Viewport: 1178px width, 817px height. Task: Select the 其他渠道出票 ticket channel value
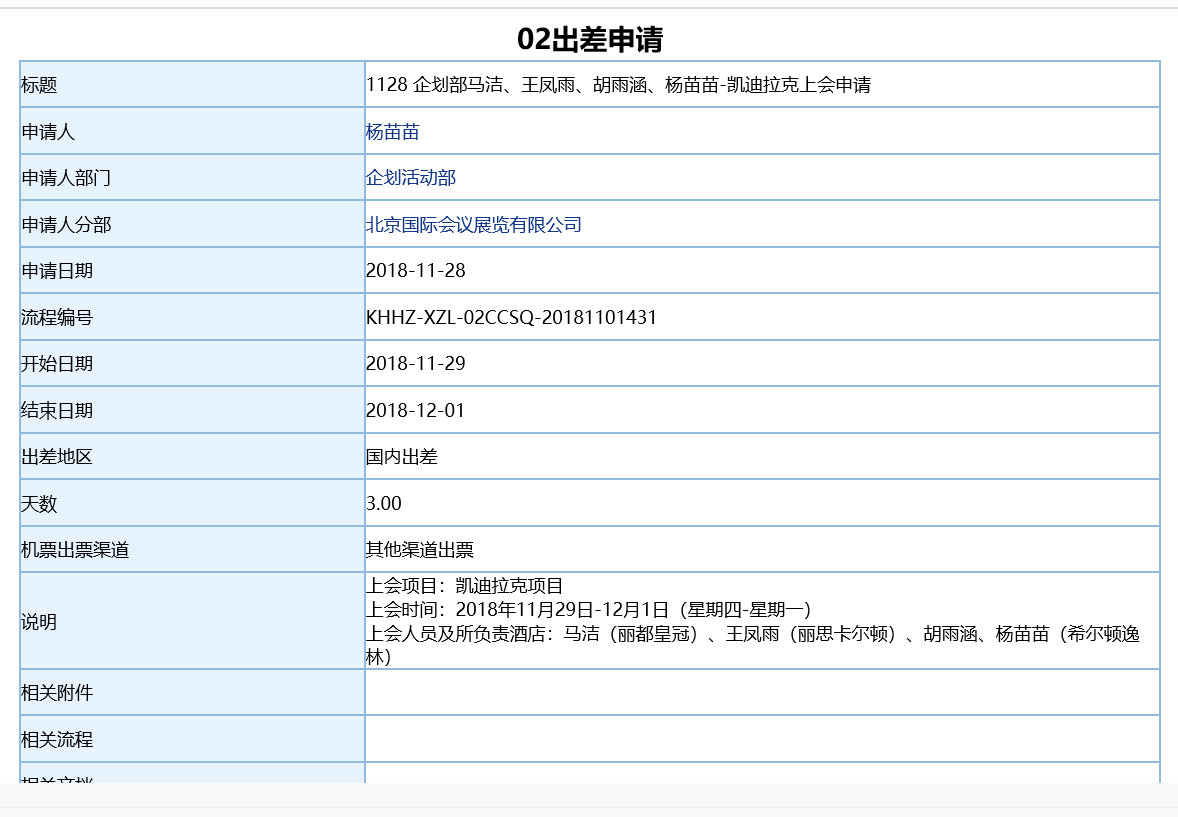tap(420, 550)
